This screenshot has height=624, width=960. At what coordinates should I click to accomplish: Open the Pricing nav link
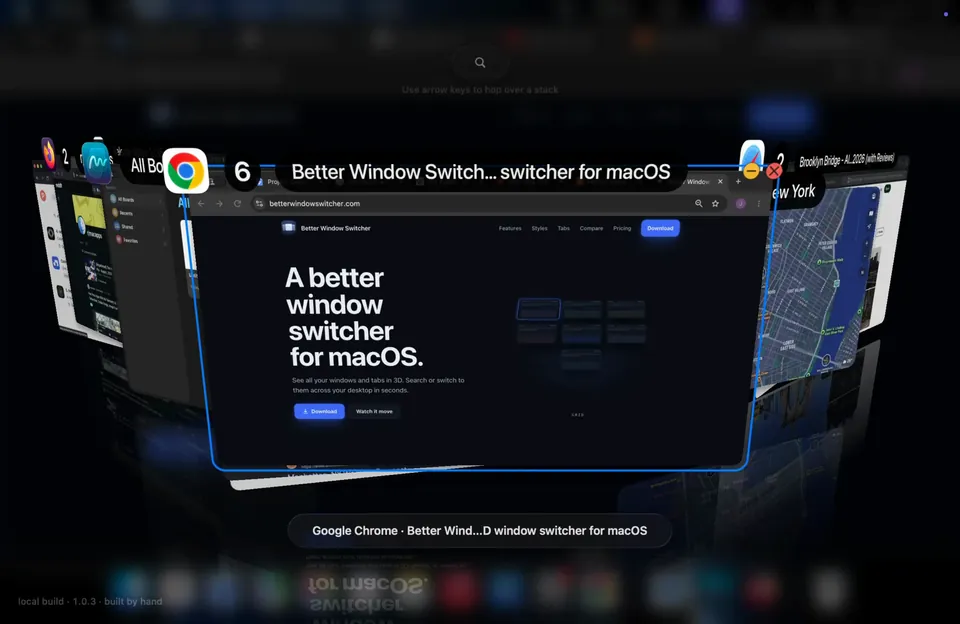[x=622, y=228]
